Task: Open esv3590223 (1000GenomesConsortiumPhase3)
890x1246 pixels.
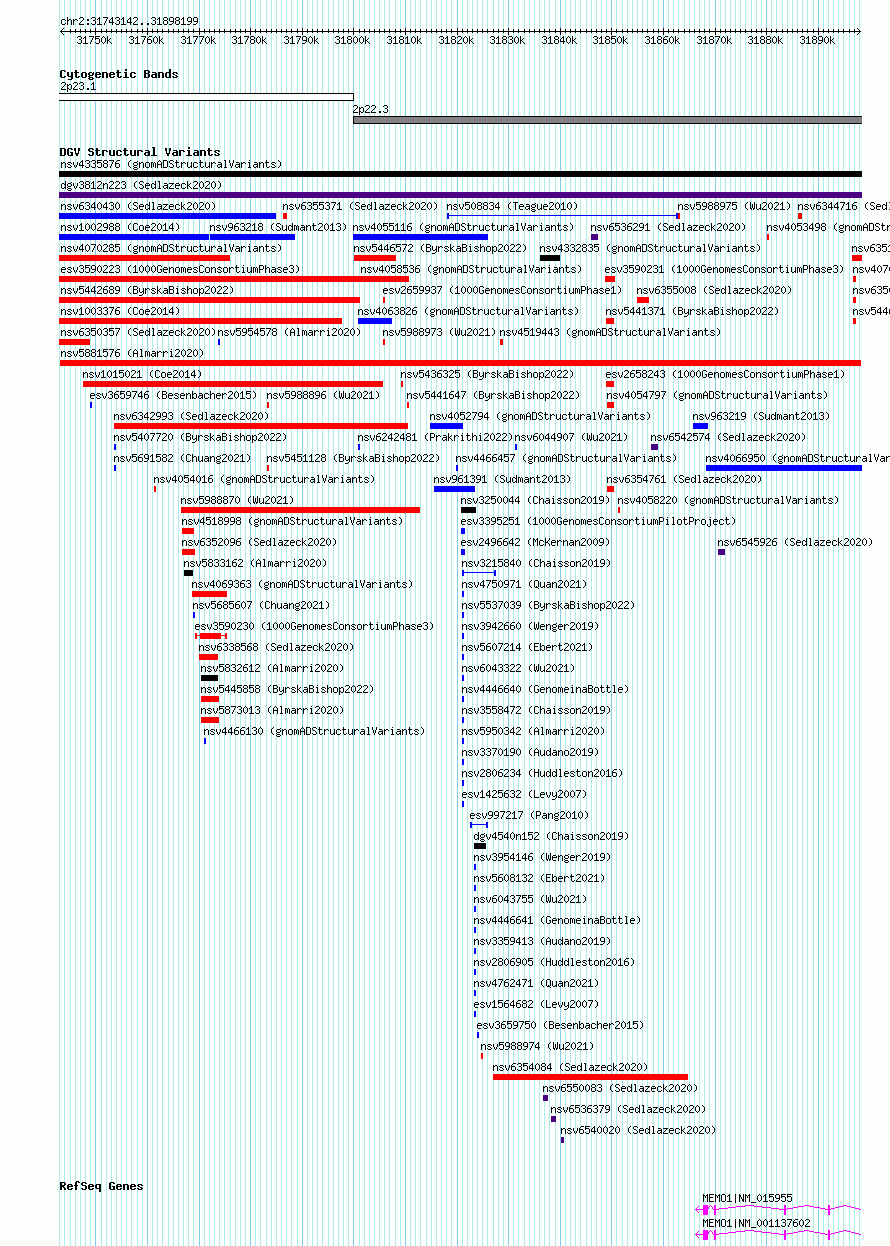Action: [180, 269]
